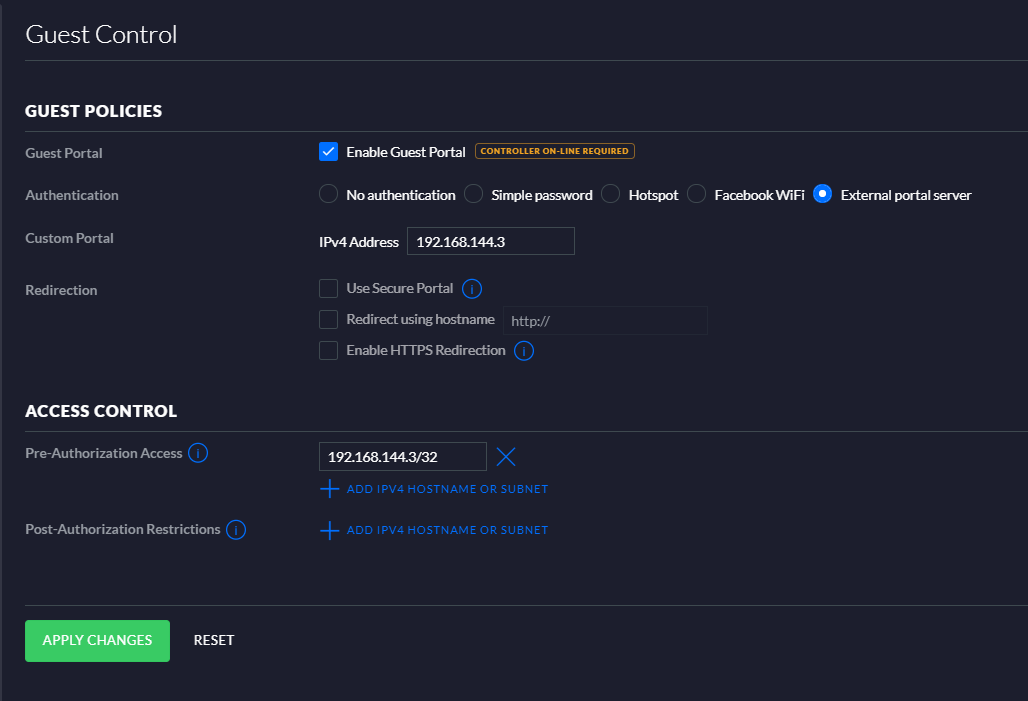Click Add IPv4 Hostname or Subnet under Pre-Authorization Access
This screenshot has height=701, width=1028.
click(x=433, y=489)
